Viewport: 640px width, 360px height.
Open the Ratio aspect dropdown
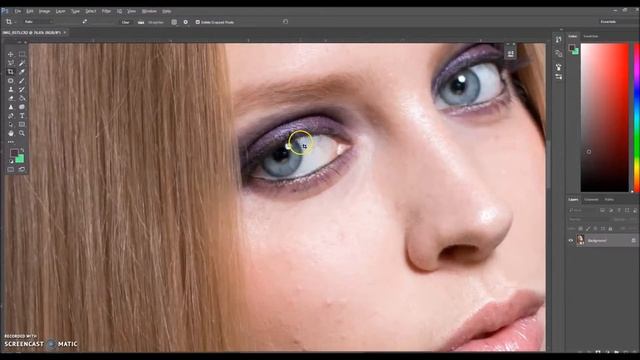[x=38, y=22]
